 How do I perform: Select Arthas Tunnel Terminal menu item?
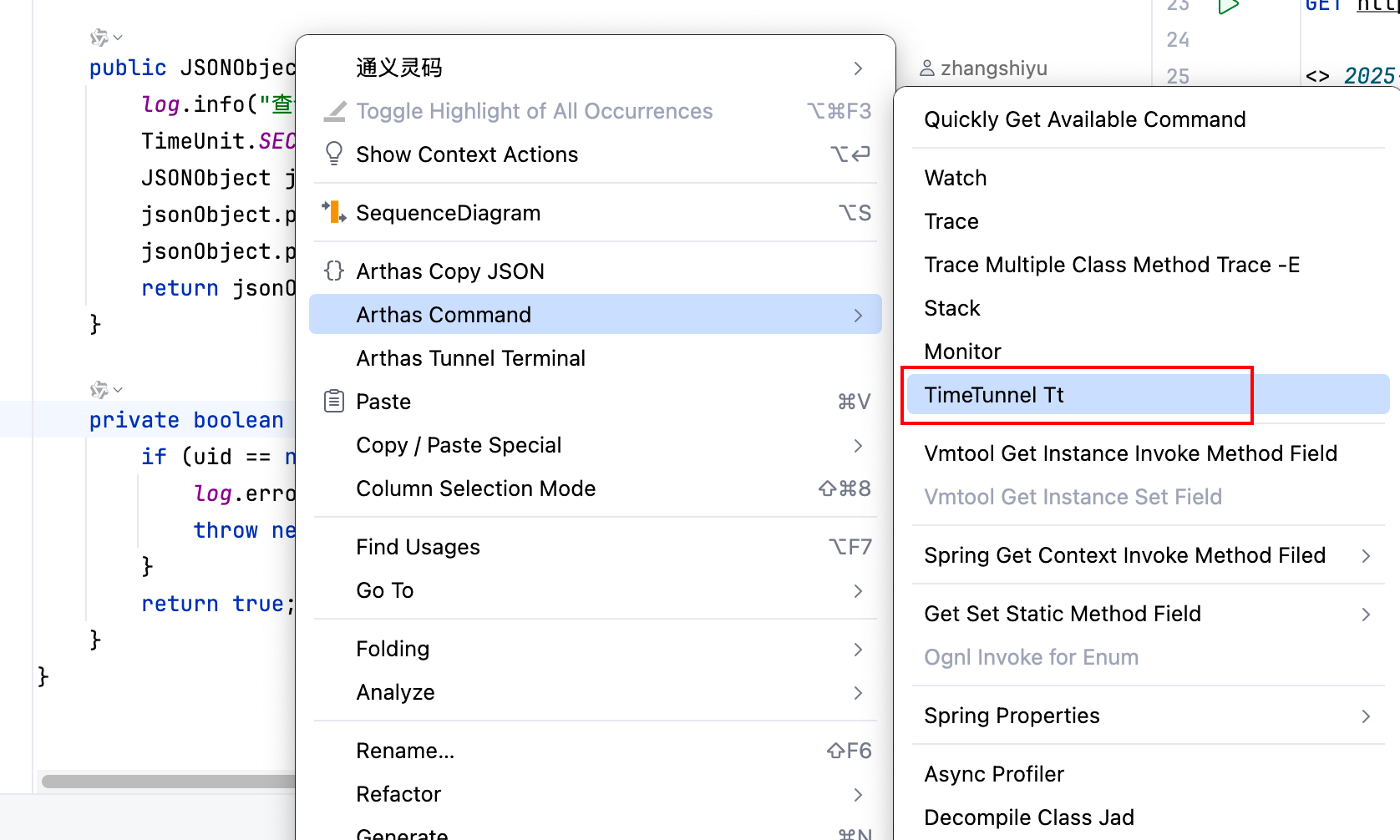point(470,358)
